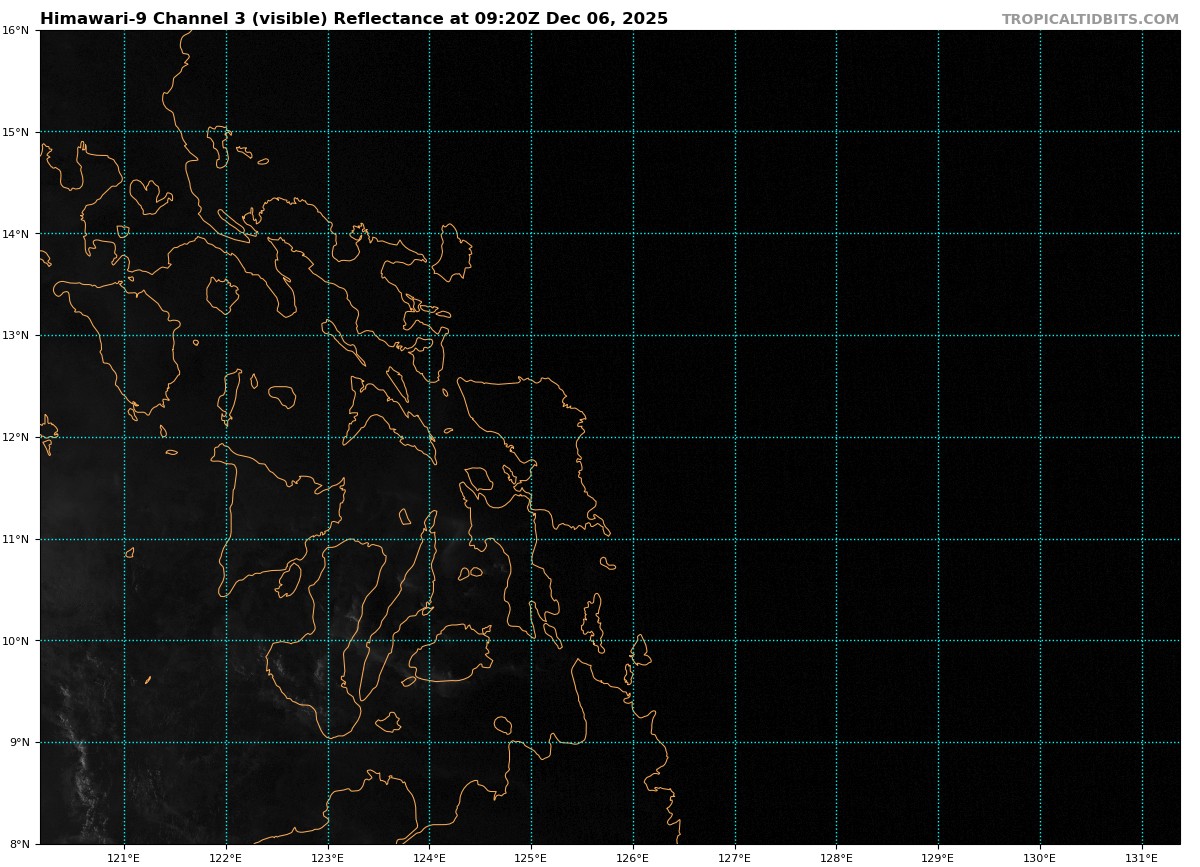The height and width of the screenshot is (867, 1200).
Task: Click the 131°E longitude axis label
Action: coord(1142,858)
